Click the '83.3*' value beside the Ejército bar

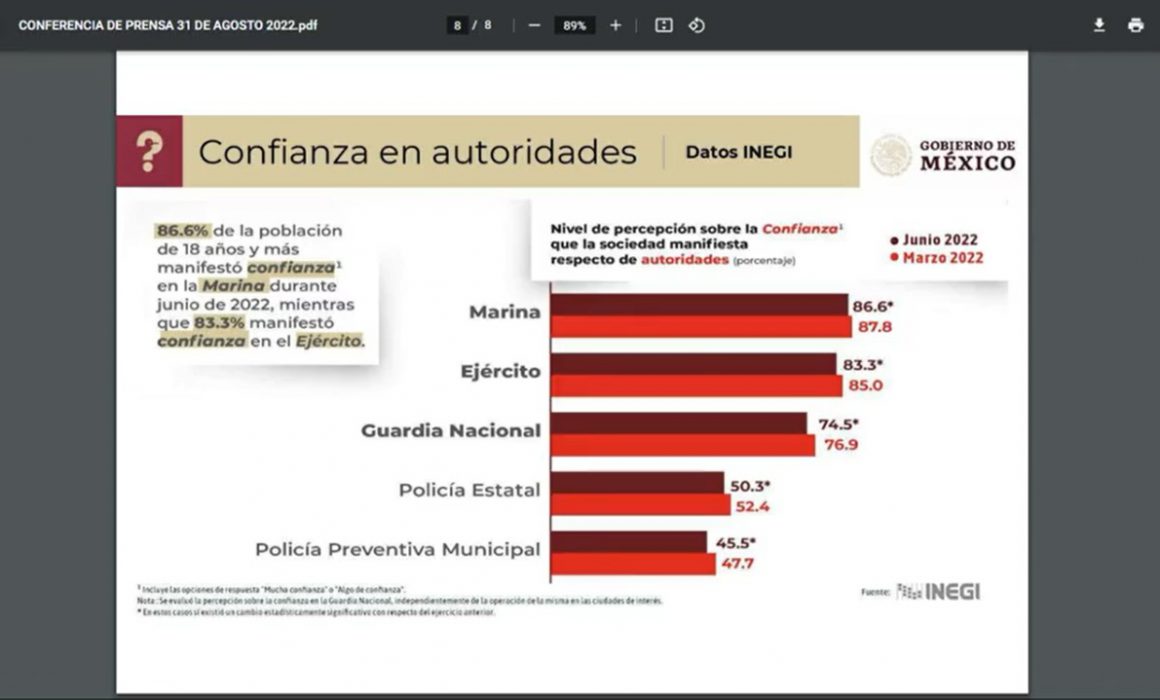tap(863, 365)
